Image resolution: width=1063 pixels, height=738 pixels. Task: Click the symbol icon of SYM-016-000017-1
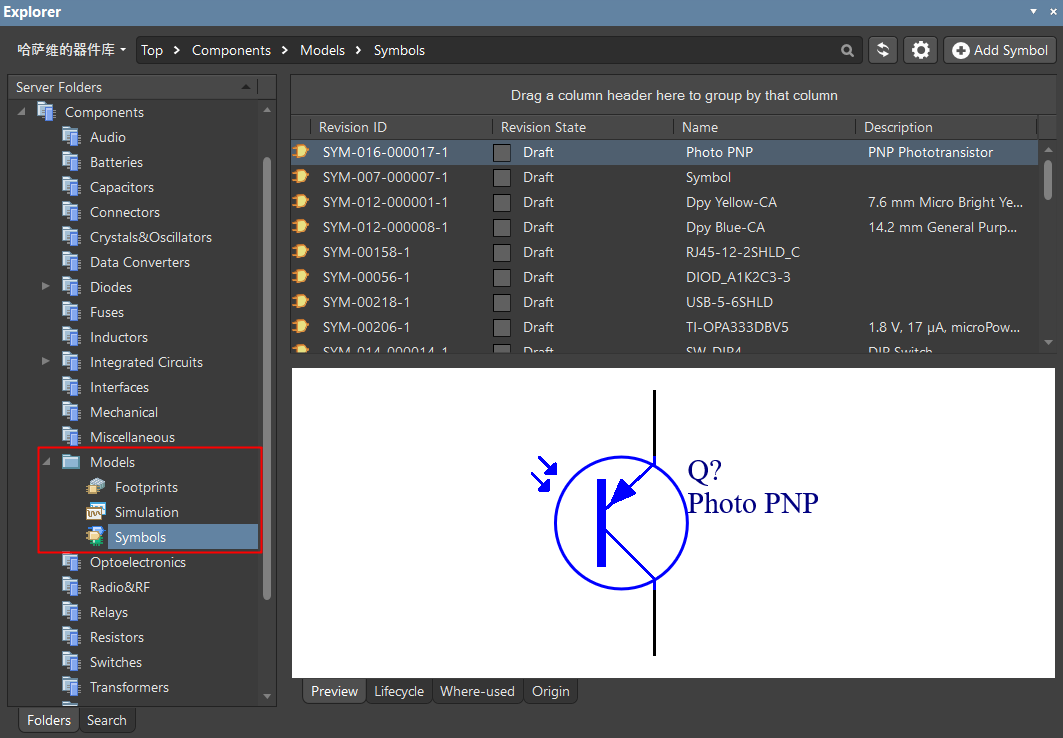[300, 152]
